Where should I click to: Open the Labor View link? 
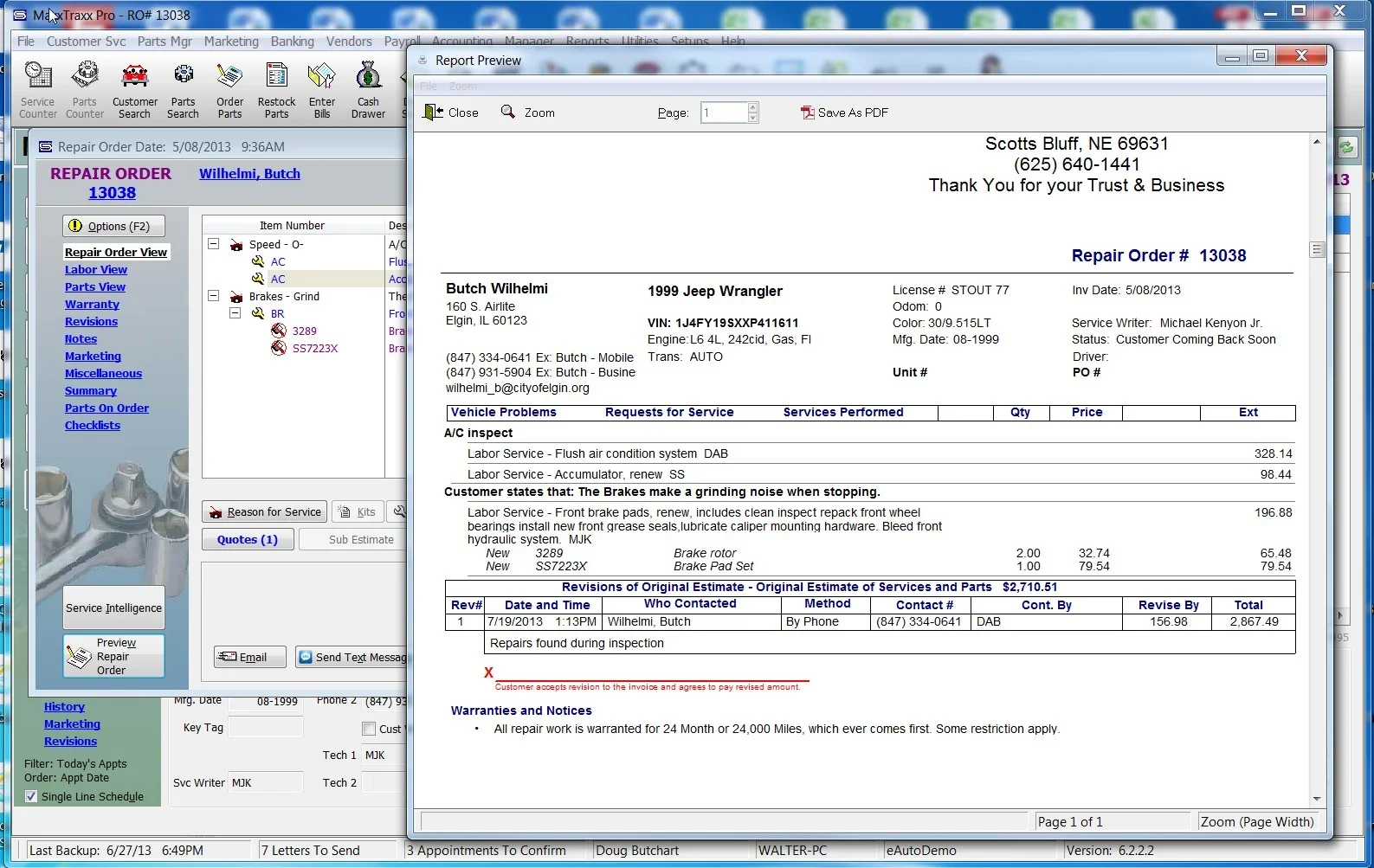[x=96, y=269]
